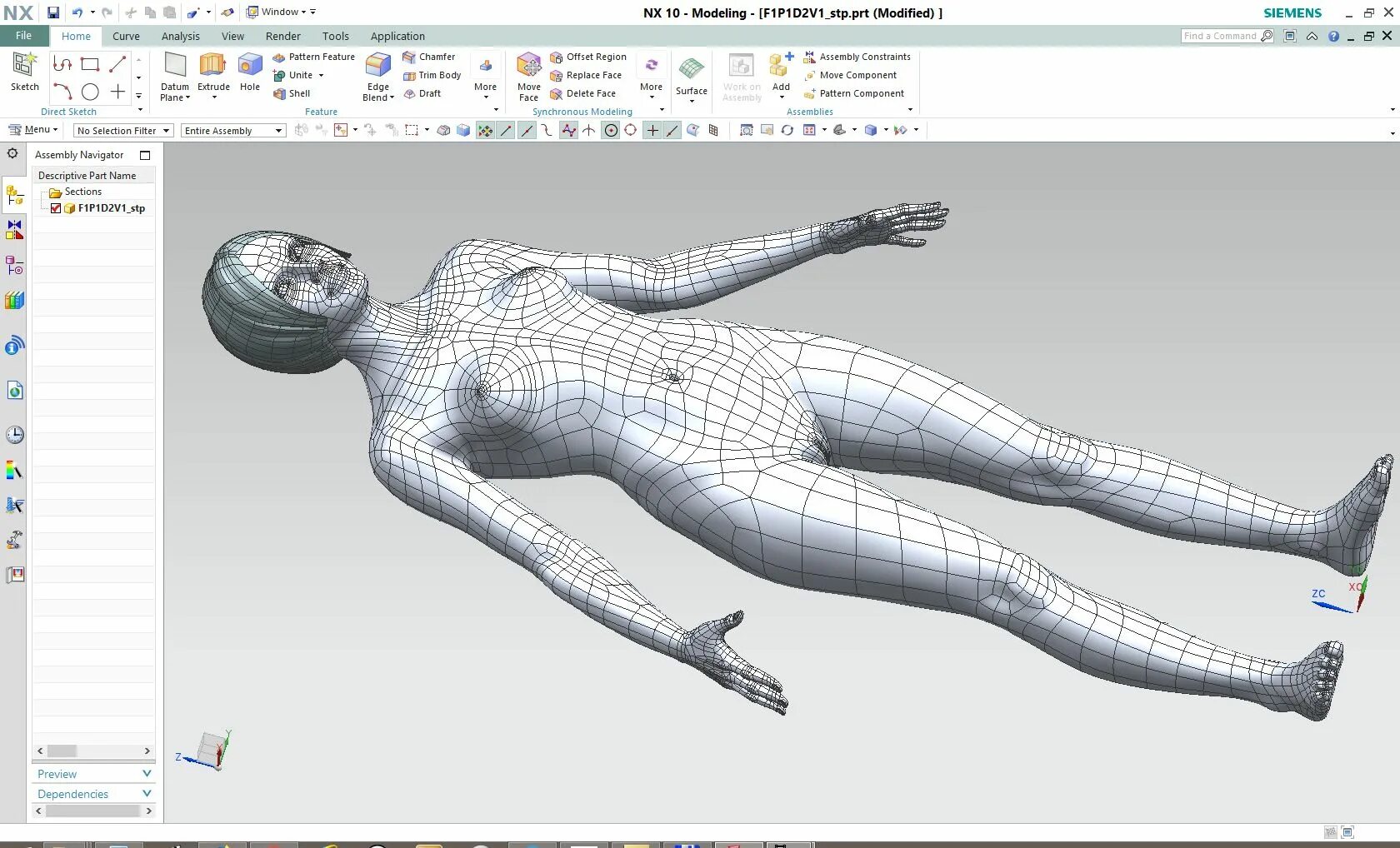Click the Sketch icon
This screenshot has width=1400, height=848.
click(x=24, y=72)
